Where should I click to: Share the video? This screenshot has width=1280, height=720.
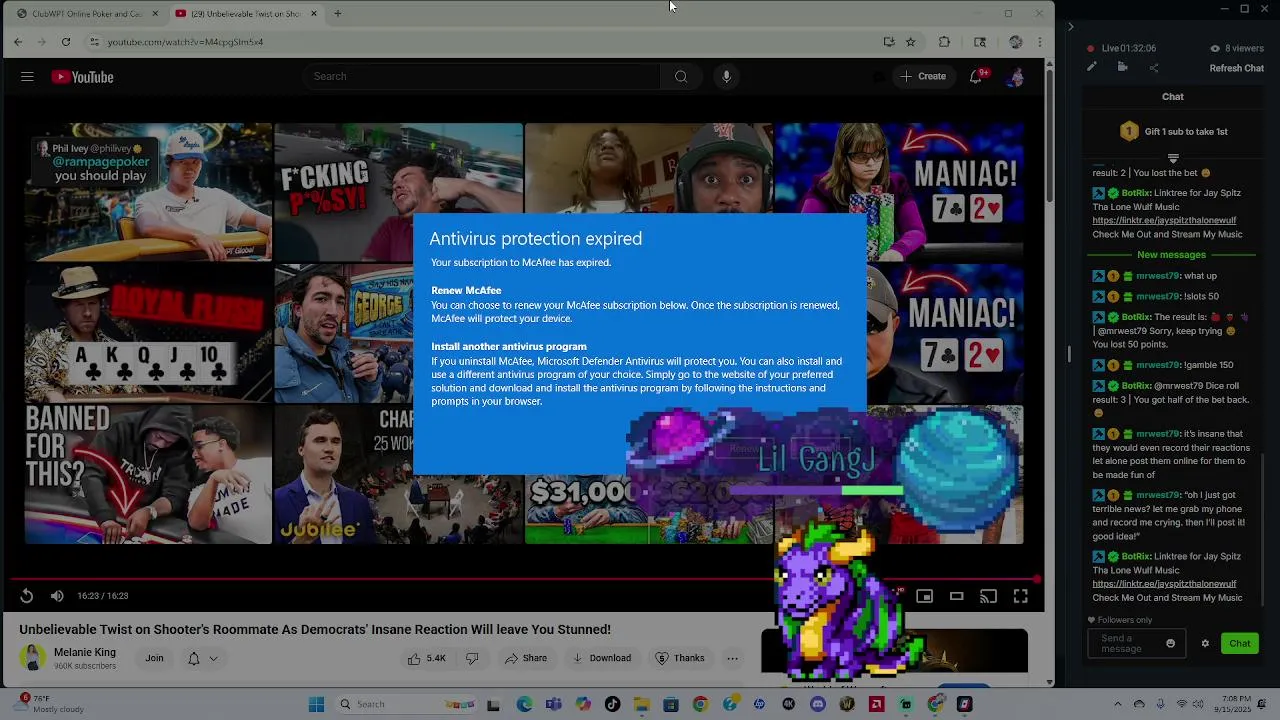(525, 658)
